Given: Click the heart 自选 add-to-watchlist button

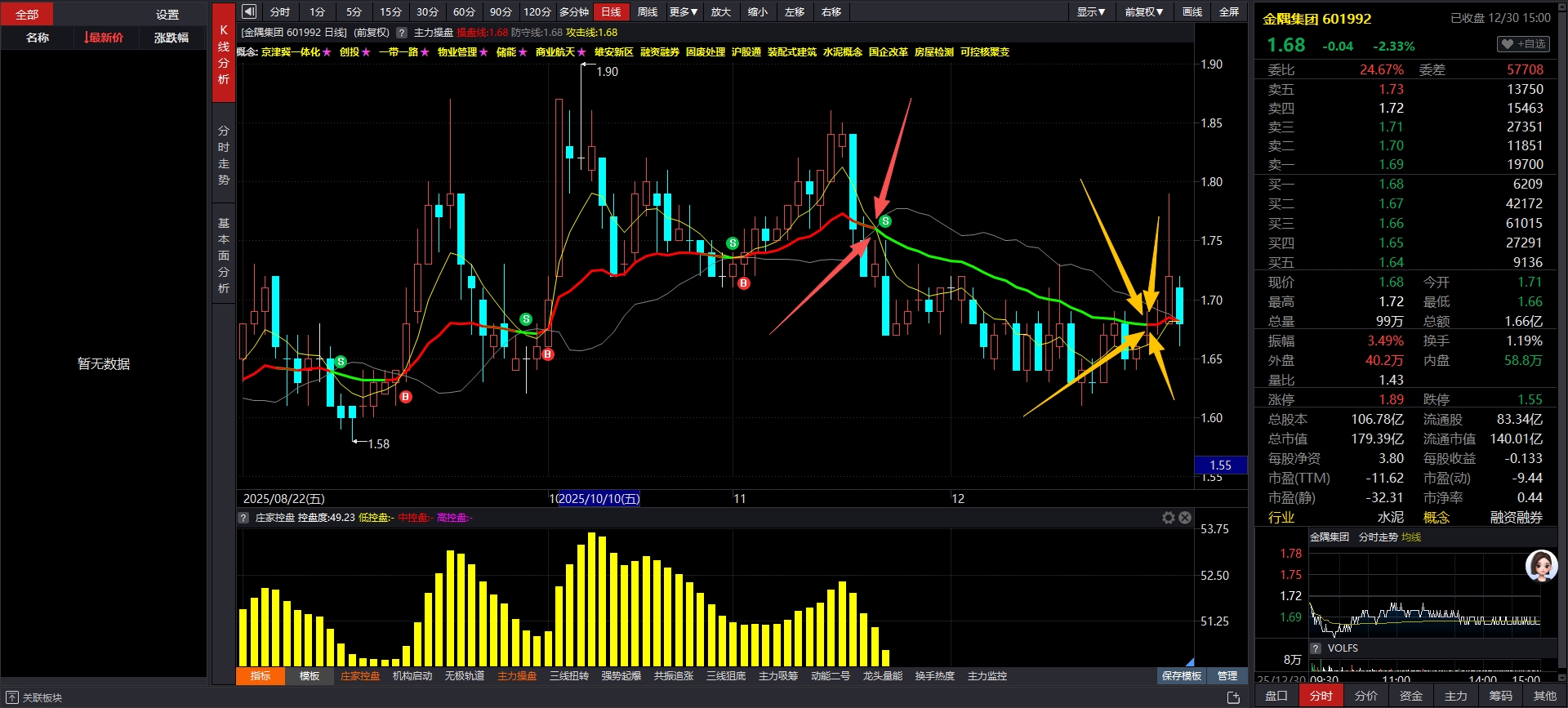Looking at the screenshot, I should (x=1523, y=44).
